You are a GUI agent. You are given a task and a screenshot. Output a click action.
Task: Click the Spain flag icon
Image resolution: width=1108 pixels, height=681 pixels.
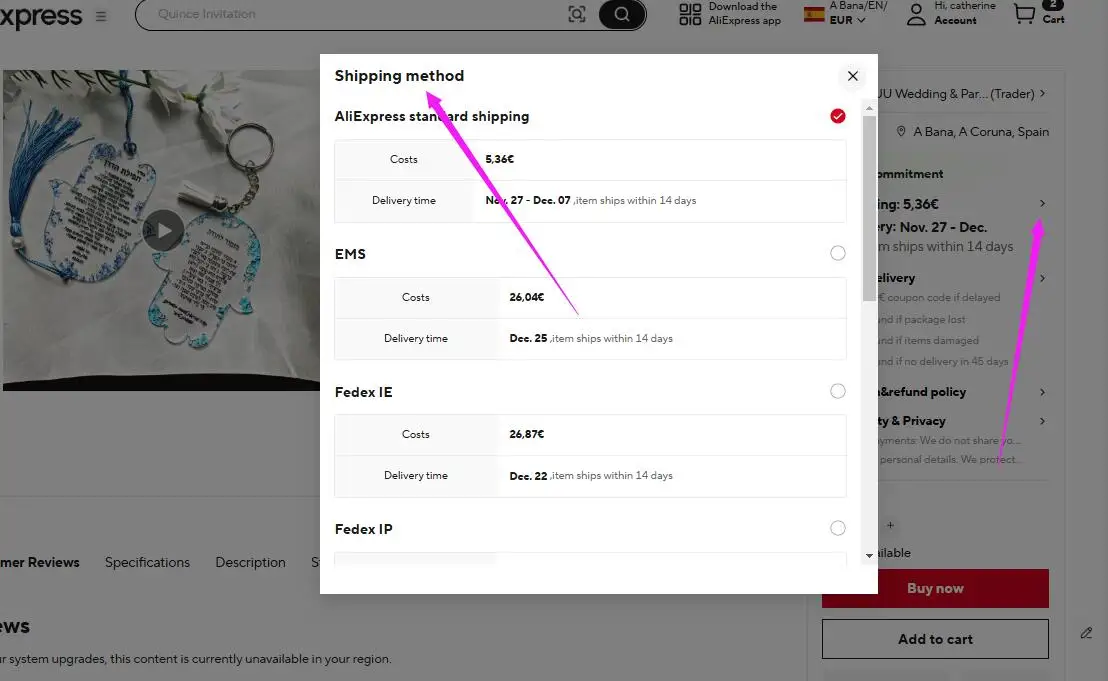[x=814, y=14]
